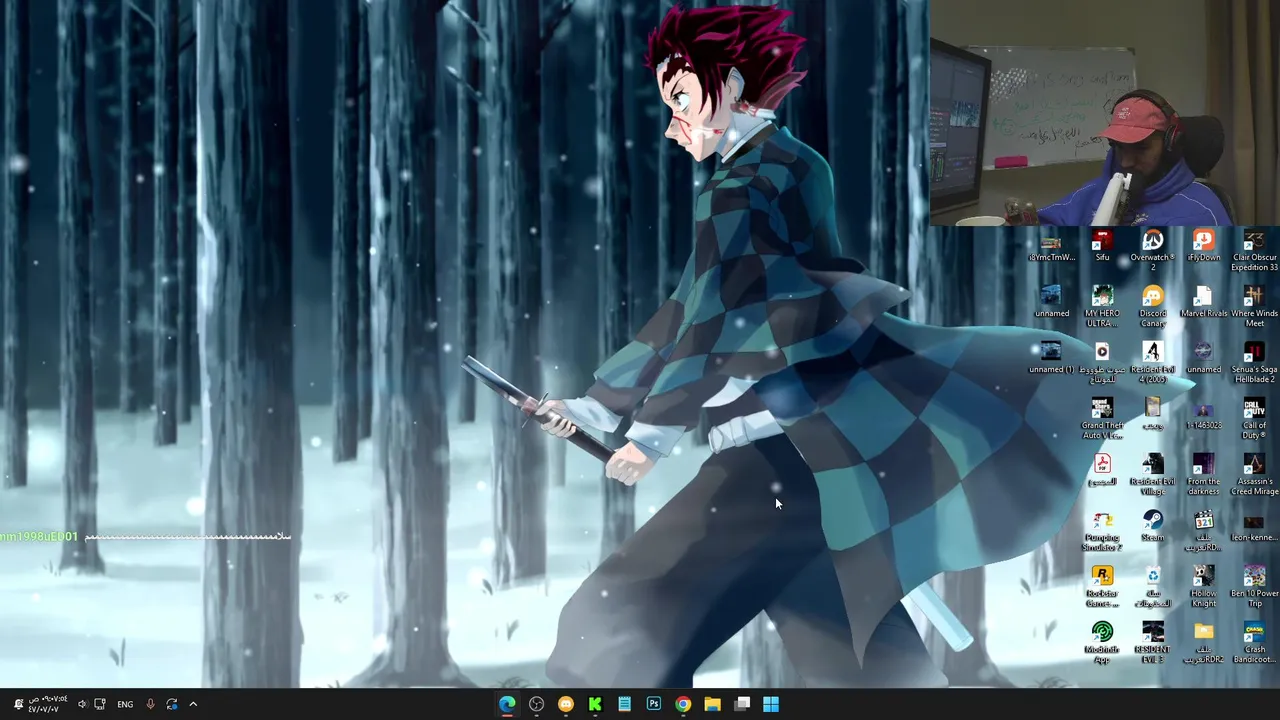Switch the ENG input language indicator
The height and width of the screenshot is (720, 1280).
(125, 704)
